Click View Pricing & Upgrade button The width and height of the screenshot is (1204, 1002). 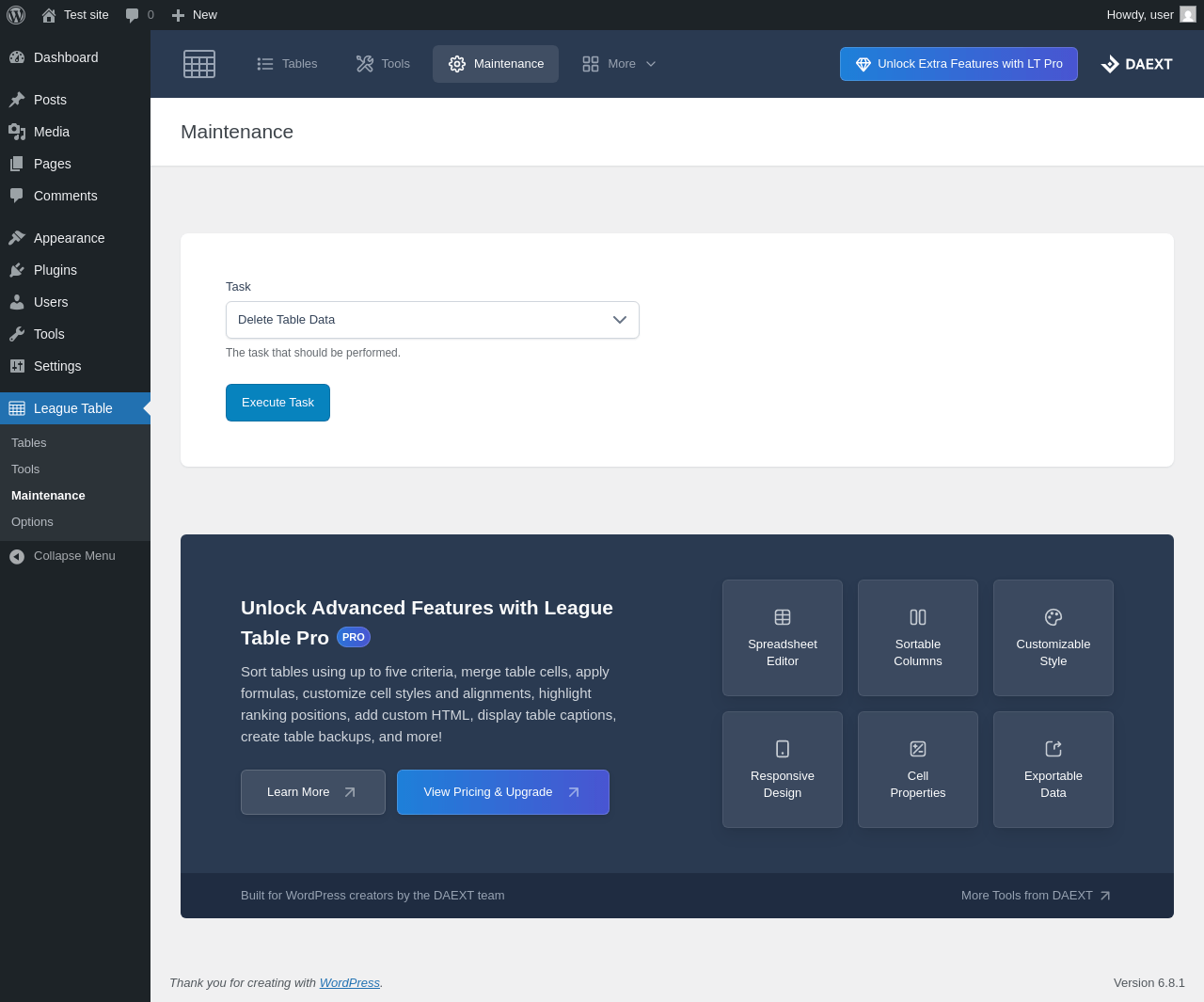click(503, 792)
